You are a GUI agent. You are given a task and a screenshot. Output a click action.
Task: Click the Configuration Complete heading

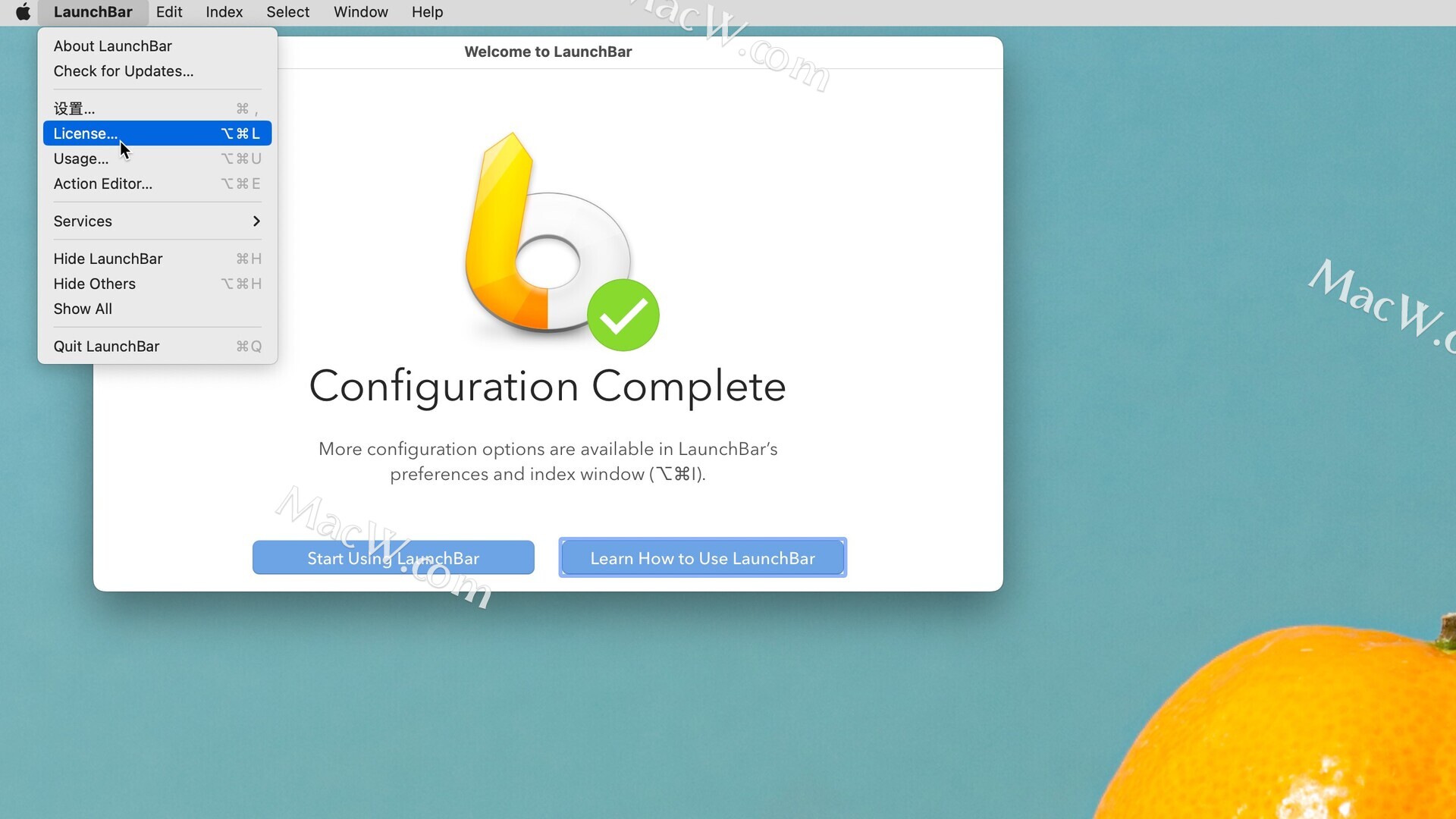click(x=547, y=387)
